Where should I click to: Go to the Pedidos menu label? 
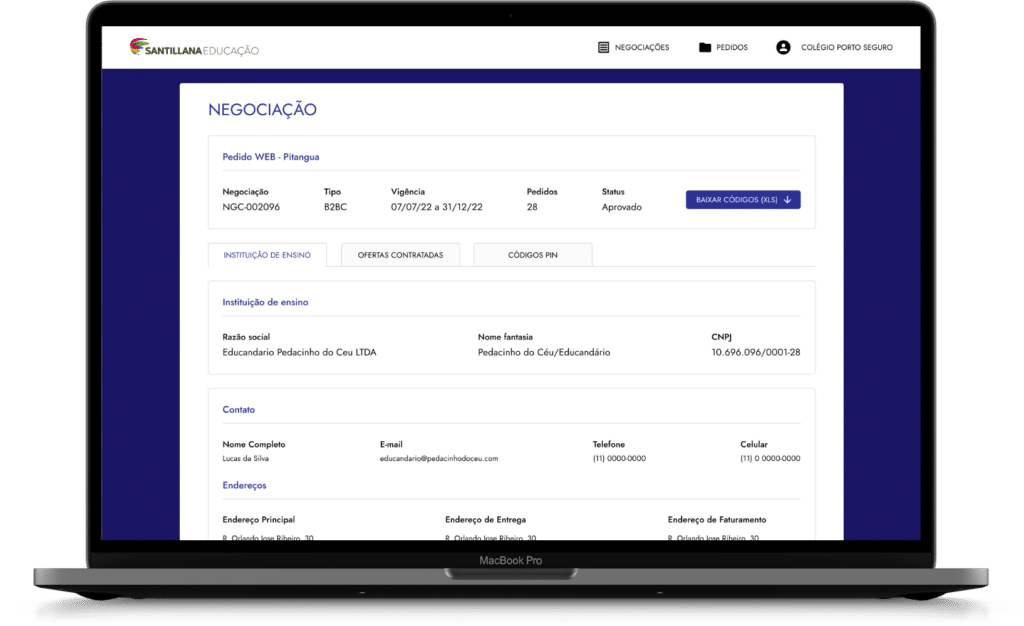coord(731,47)
